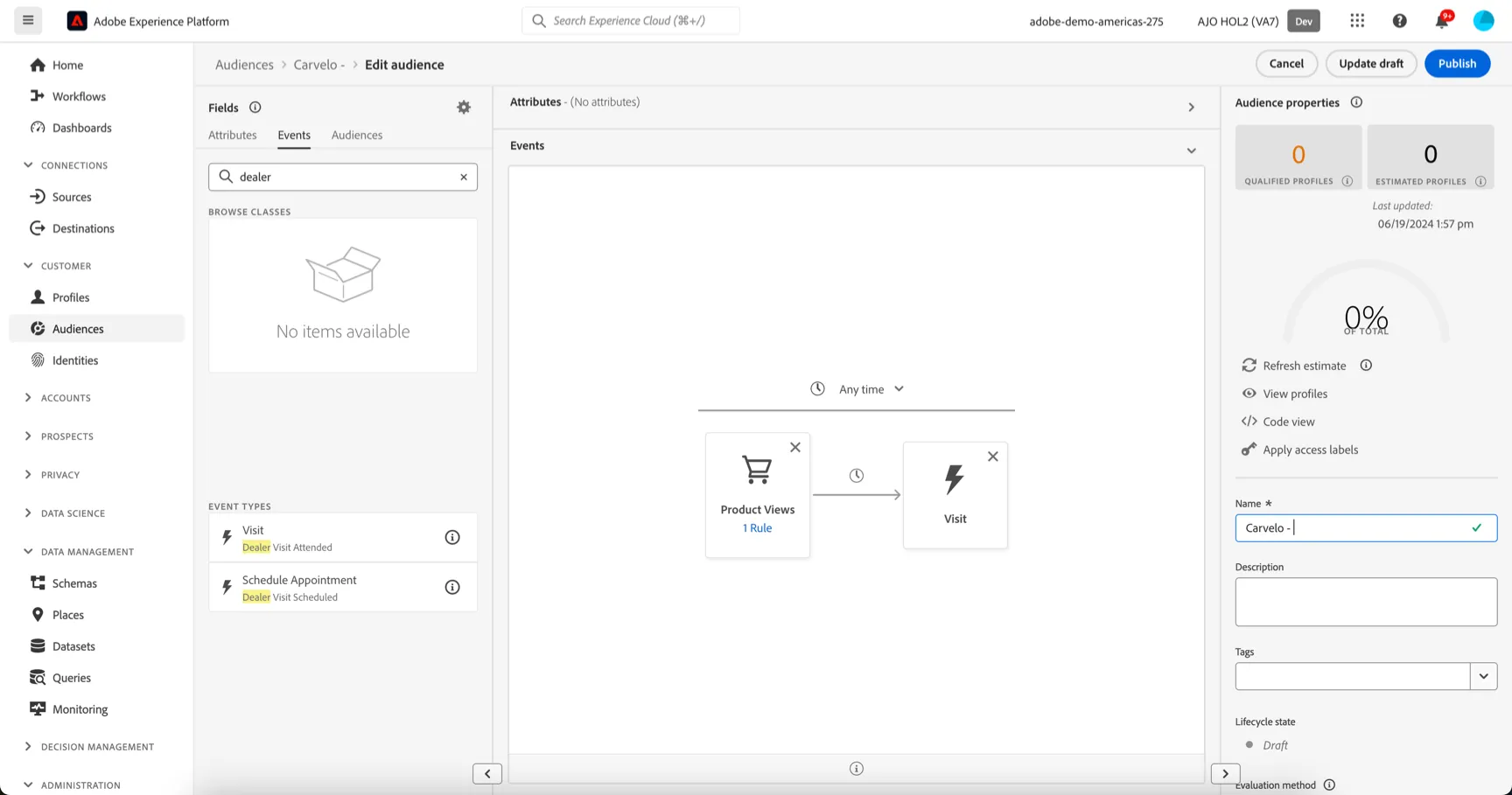Open Fields settings gear
Viewport: 1512px width, 795px height.
point(464,107)
